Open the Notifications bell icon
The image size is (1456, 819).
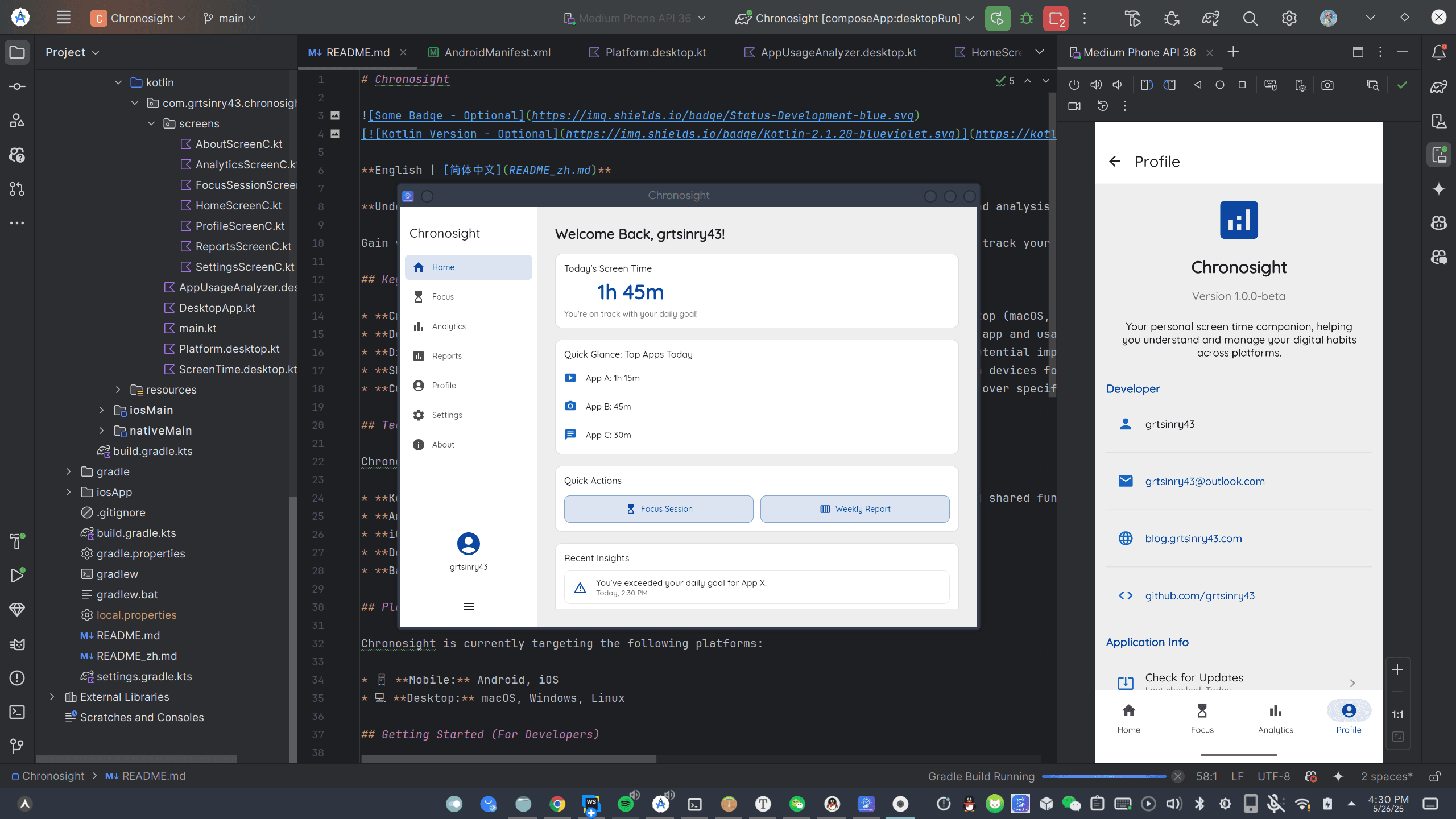tap(1439, 52)
